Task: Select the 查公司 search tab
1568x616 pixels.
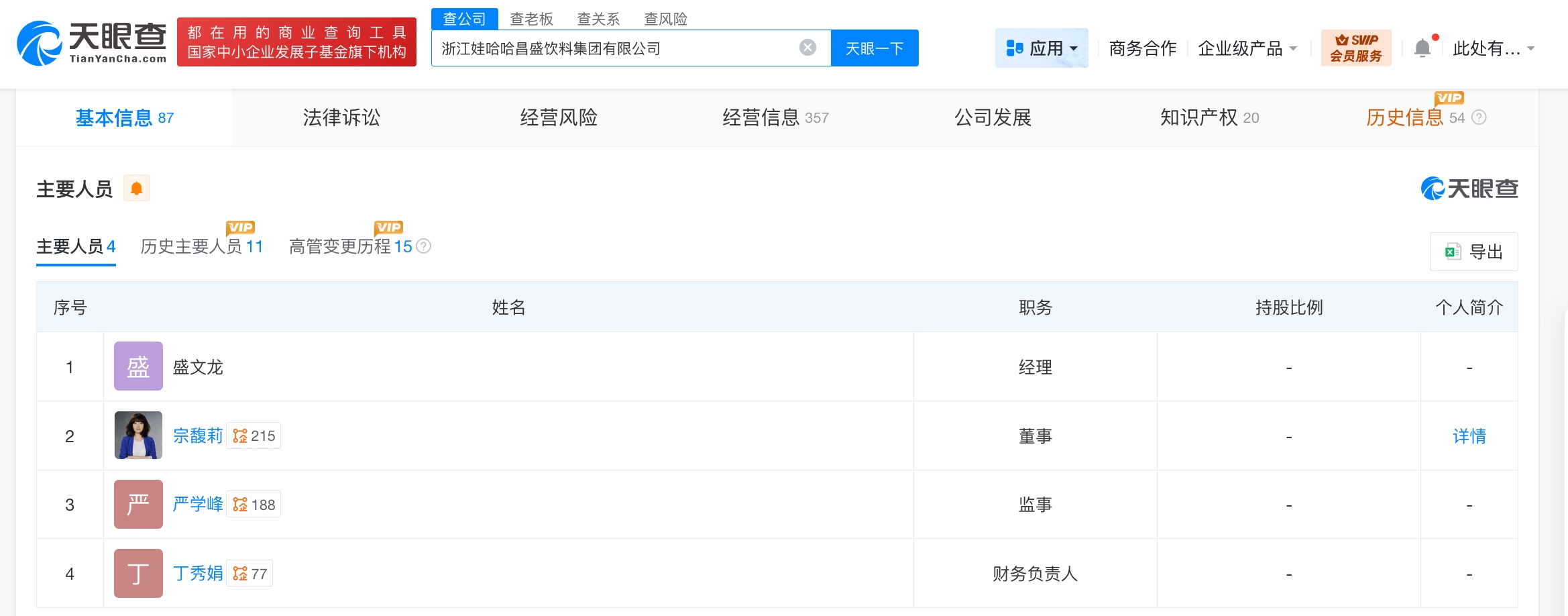Action: (464, 19)
